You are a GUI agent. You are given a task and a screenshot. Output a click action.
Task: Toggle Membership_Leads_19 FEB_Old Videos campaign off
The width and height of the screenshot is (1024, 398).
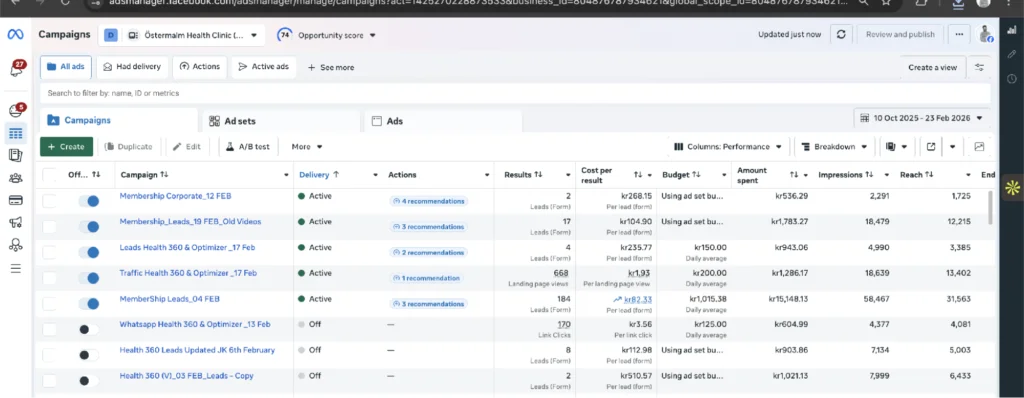(x=89, y=227)
